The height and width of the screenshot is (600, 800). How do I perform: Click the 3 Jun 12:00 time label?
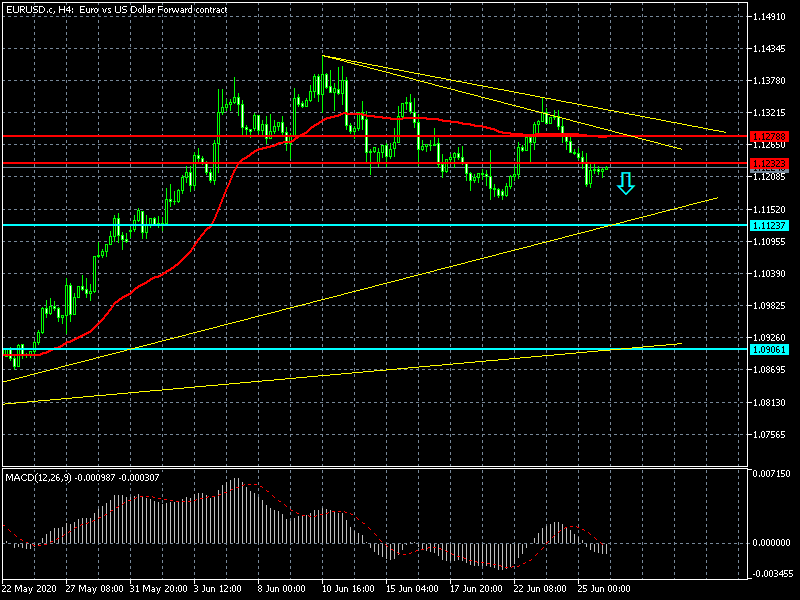click(x=217, y=589)
